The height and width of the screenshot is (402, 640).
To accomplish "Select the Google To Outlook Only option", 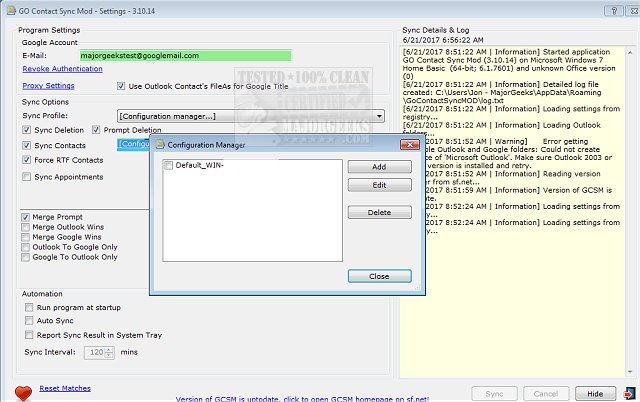I will point(25,257).
